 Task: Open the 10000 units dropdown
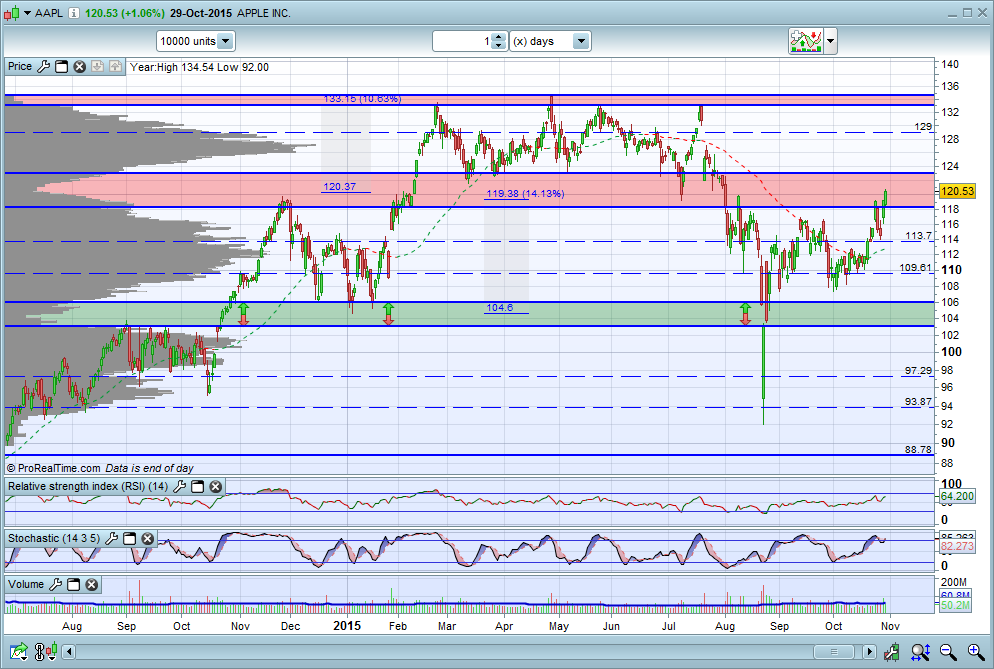(196, 41)
